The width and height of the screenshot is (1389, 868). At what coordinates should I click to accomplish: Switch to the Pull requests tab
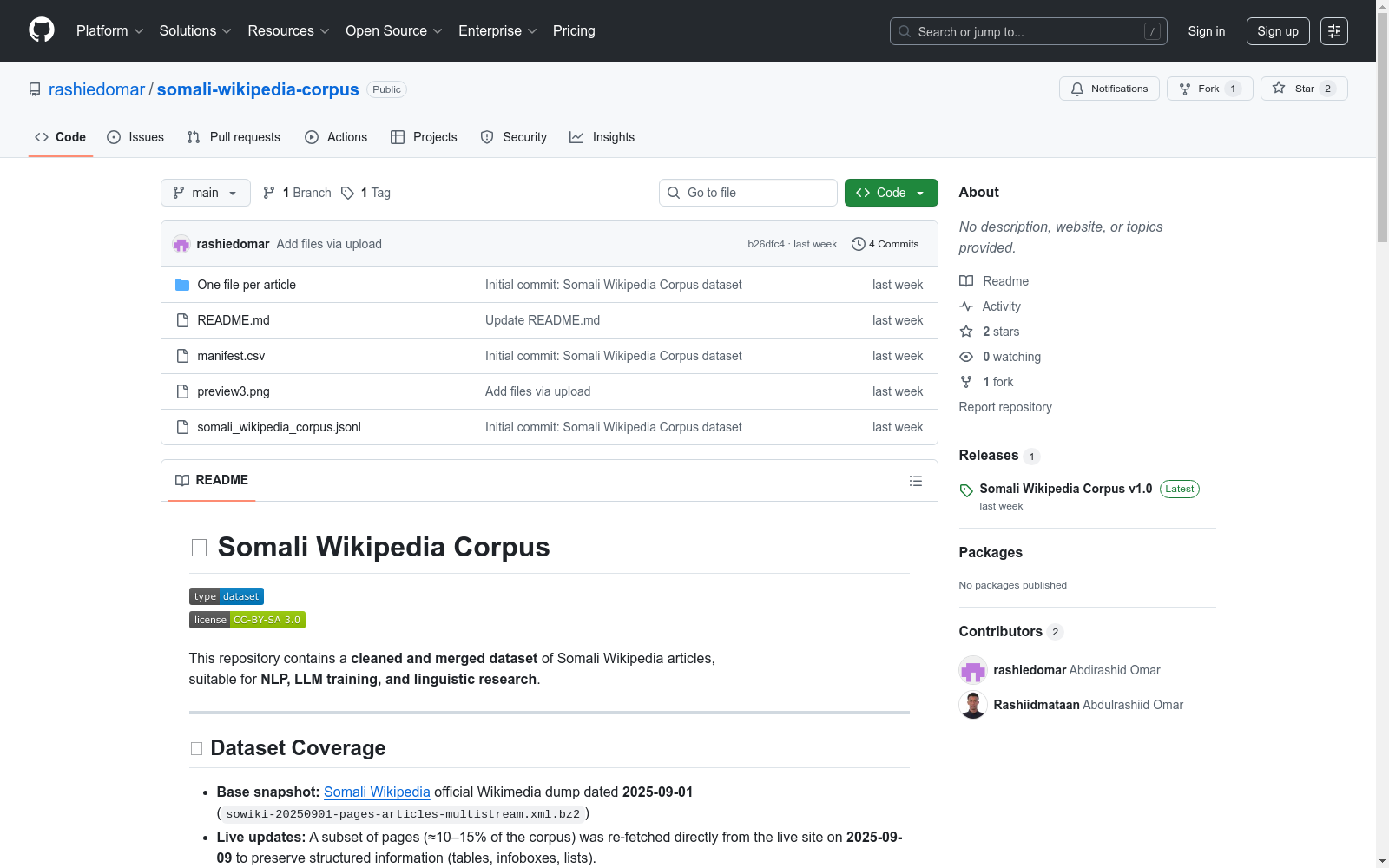234,137
